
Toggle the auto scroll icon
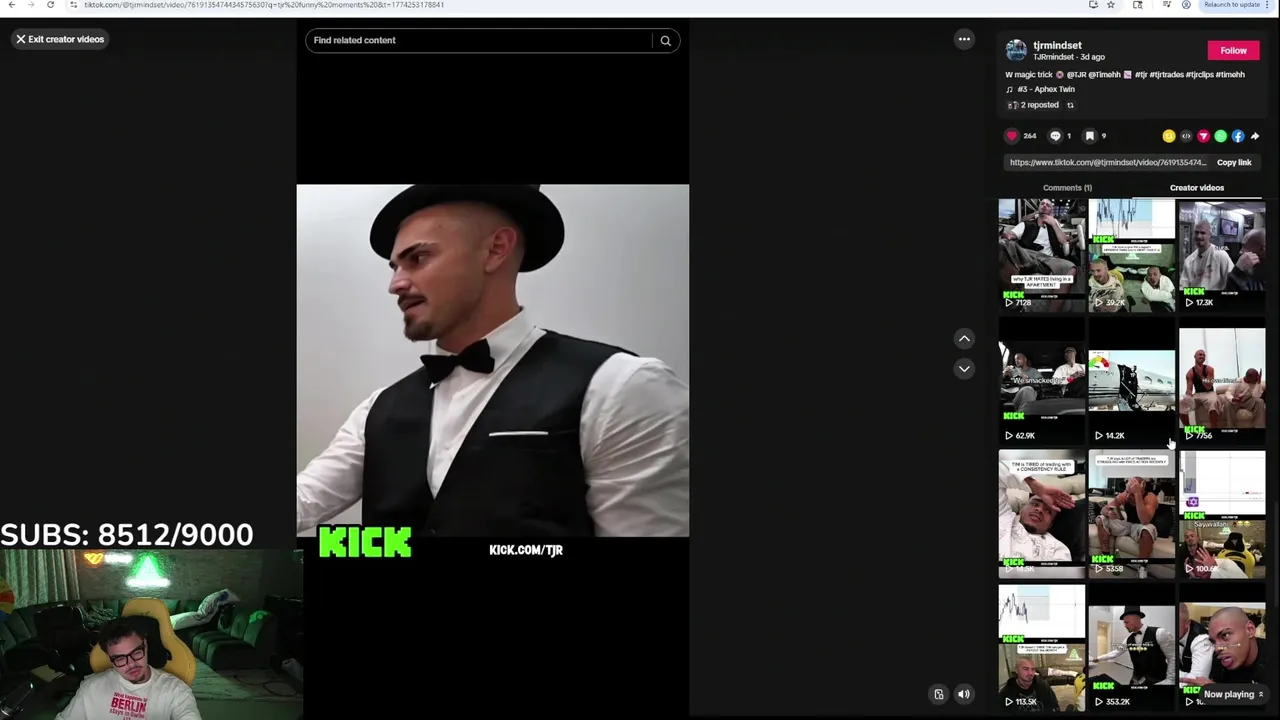939,694
